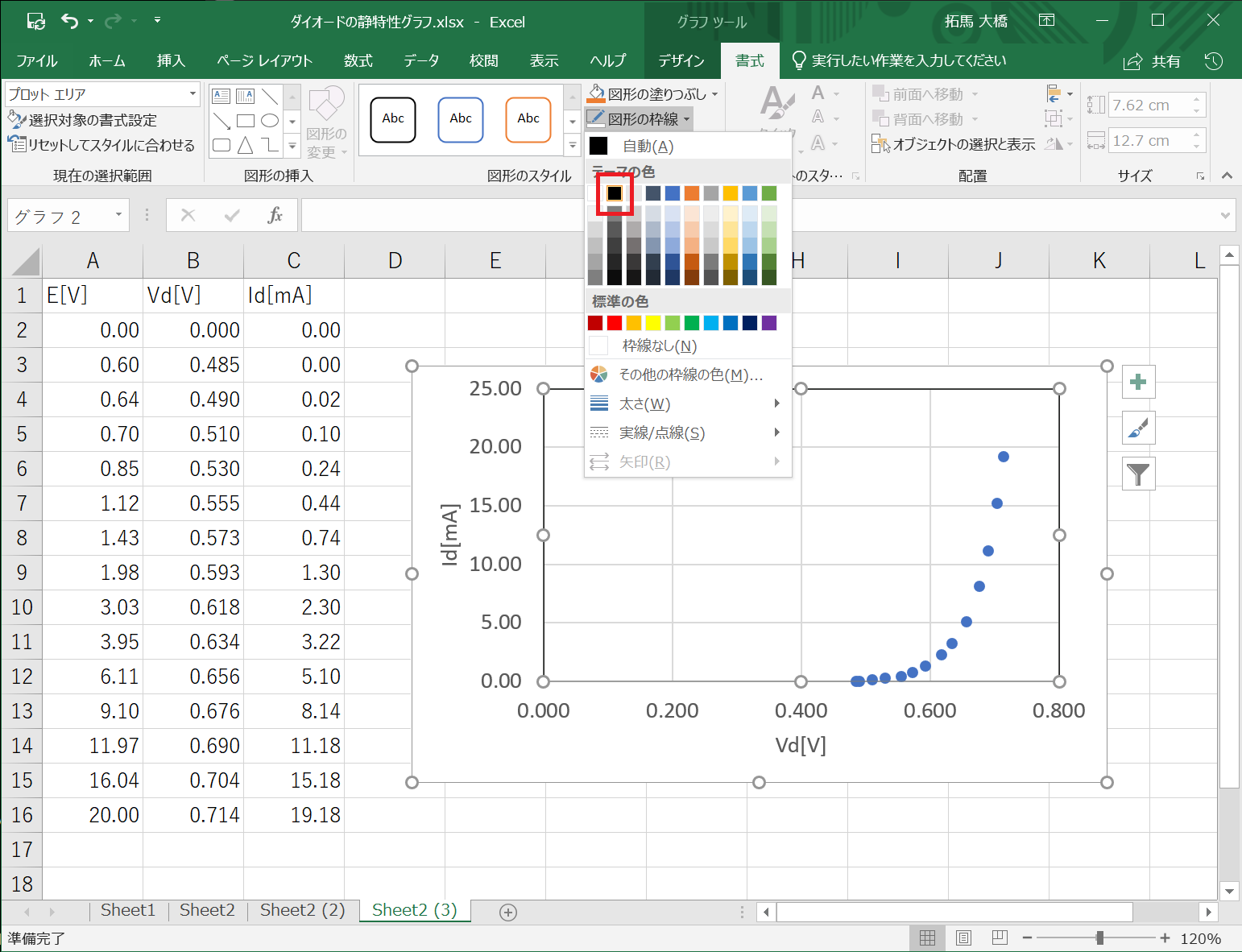Screen dimensions: 1242x952
Task: Switch to Page Layout view icon
Action: point(963,938)
